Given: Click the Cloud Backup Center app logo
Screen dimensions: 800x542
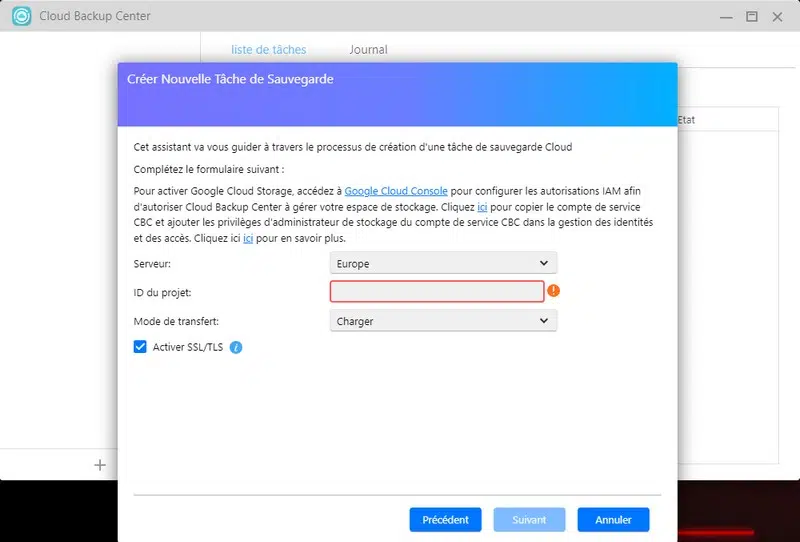Looking at the screenshot, I should point(21,16).
